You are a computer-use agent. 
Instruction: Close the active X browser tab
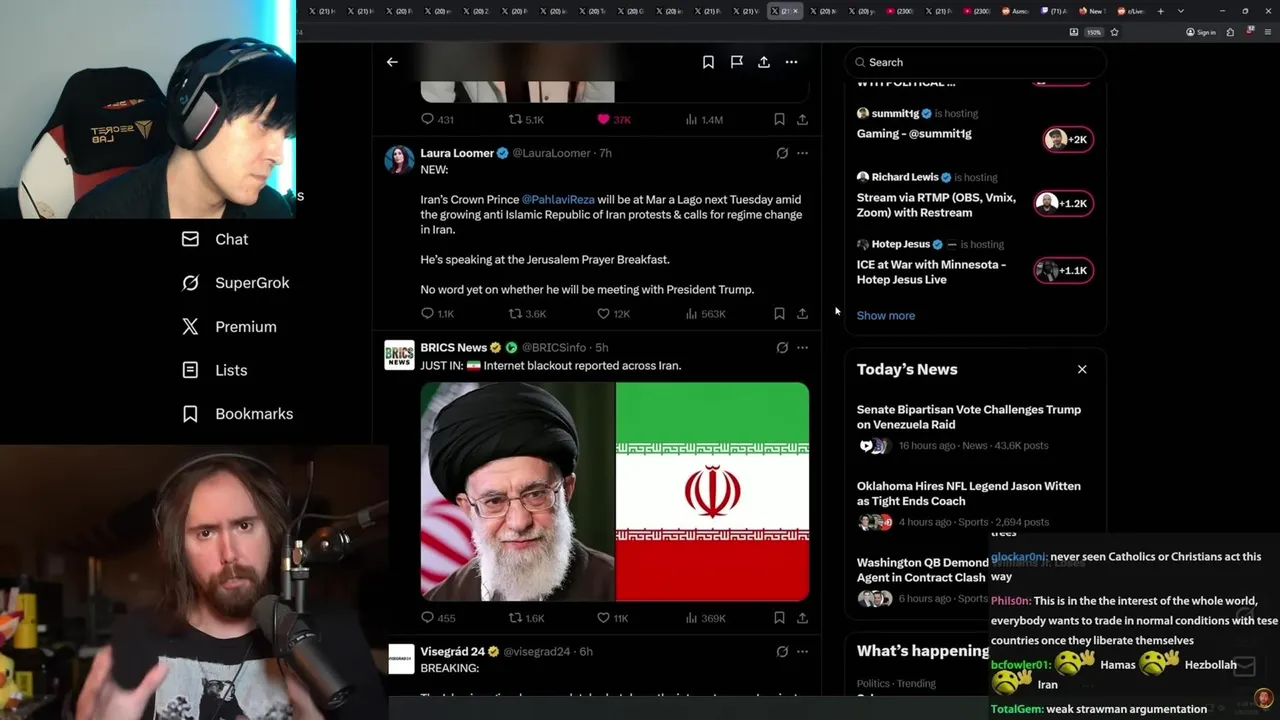(x=796, y=11)
